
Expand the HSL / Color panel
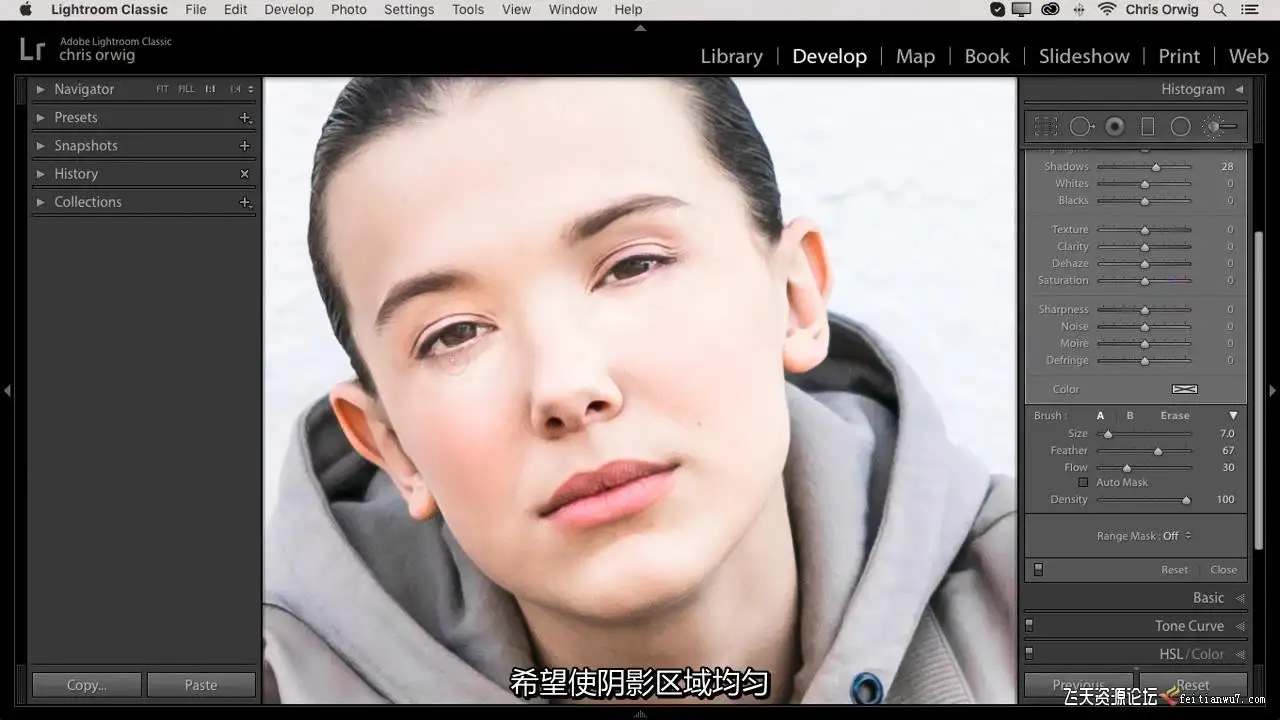1240,654
